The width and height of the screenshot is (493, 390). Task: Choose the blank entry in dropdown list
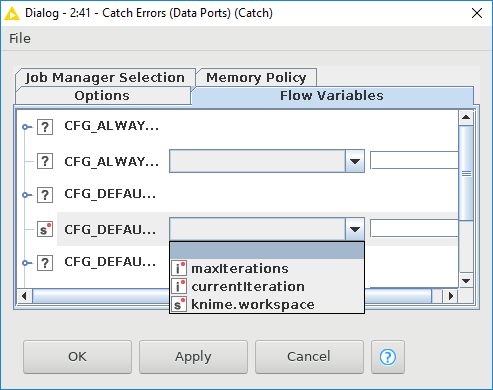click(267, 251)
